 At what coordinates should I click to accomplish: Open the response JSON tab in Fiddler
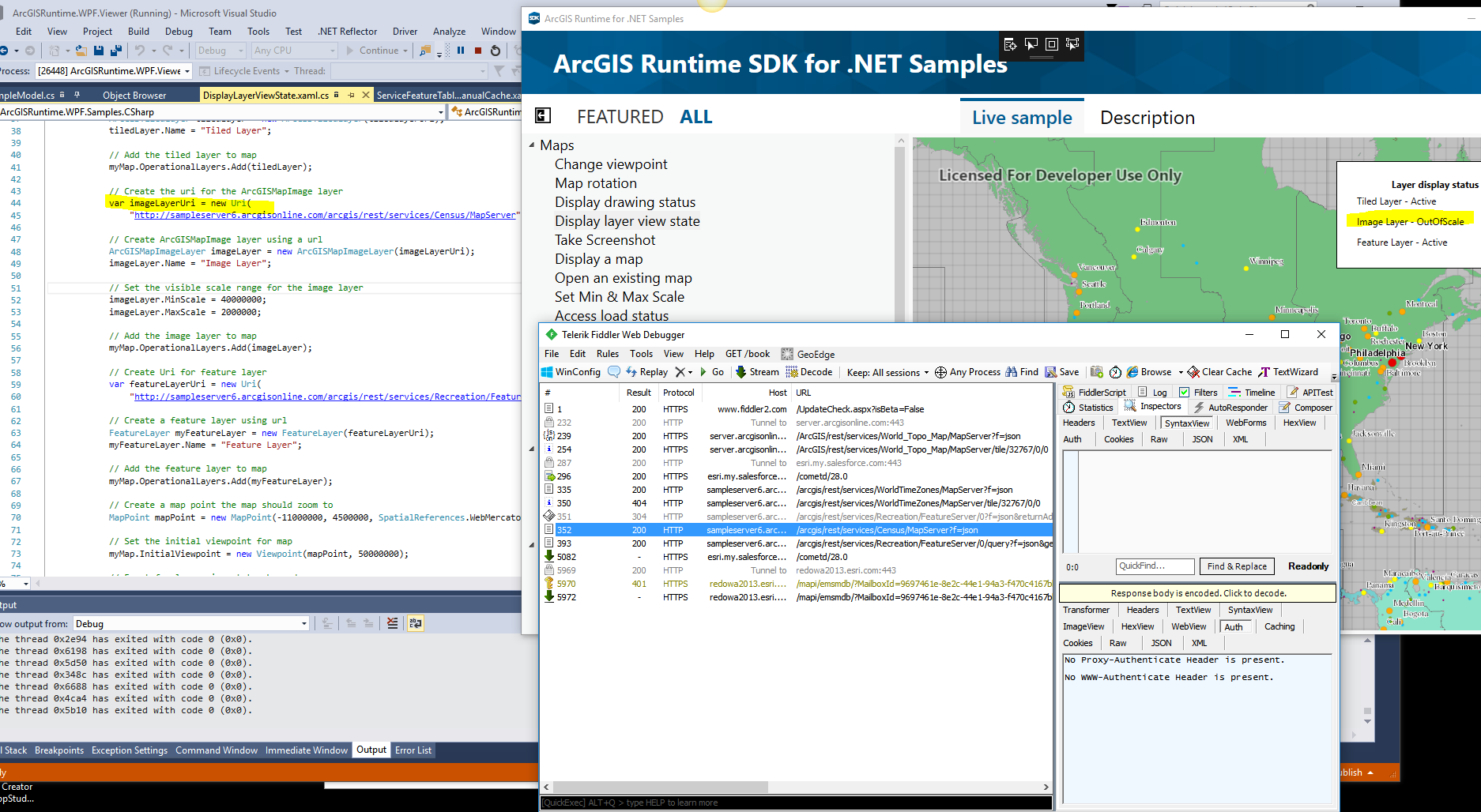point(1161,643)
